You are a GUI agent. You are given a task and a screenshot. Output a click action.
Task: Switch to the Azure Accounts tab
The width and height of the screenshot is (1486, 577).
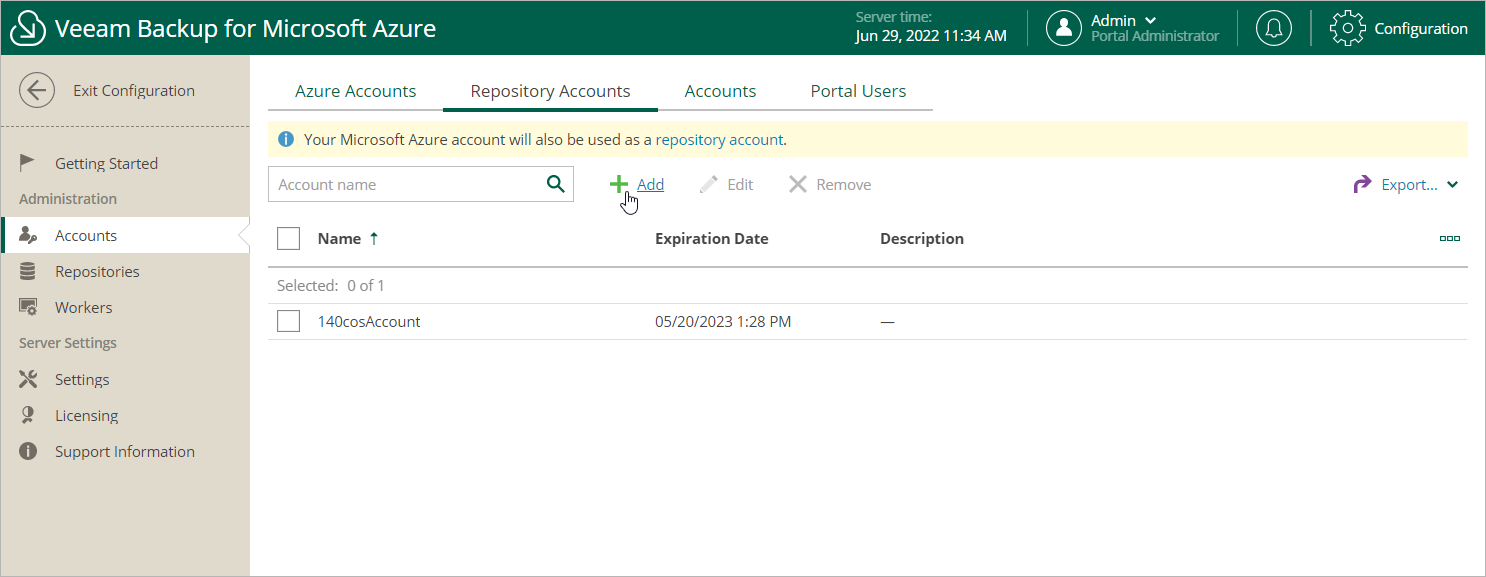355,91
